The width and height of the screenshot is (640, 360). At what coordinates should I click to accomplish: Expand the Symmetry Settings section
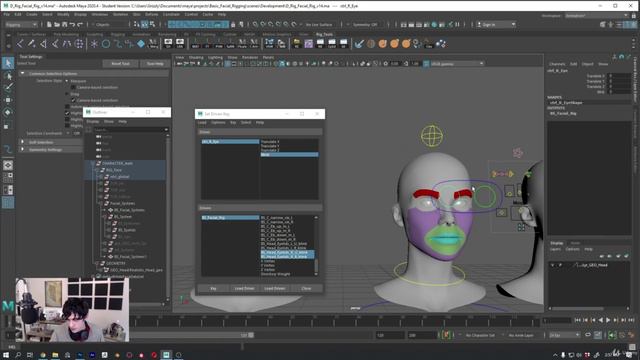(23, 149)
